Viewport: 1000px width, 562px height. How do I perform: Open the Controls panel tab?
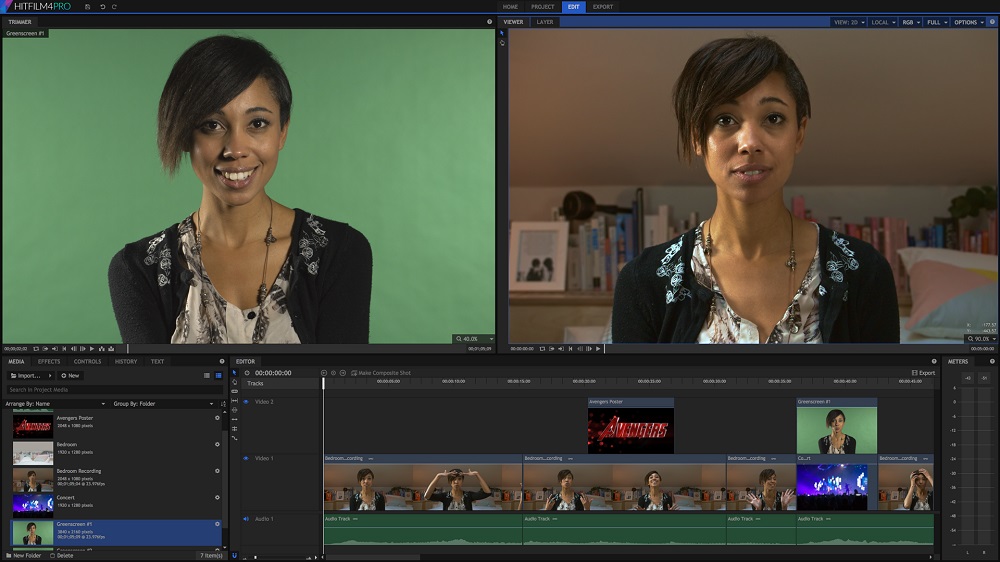tap(87, 362)
